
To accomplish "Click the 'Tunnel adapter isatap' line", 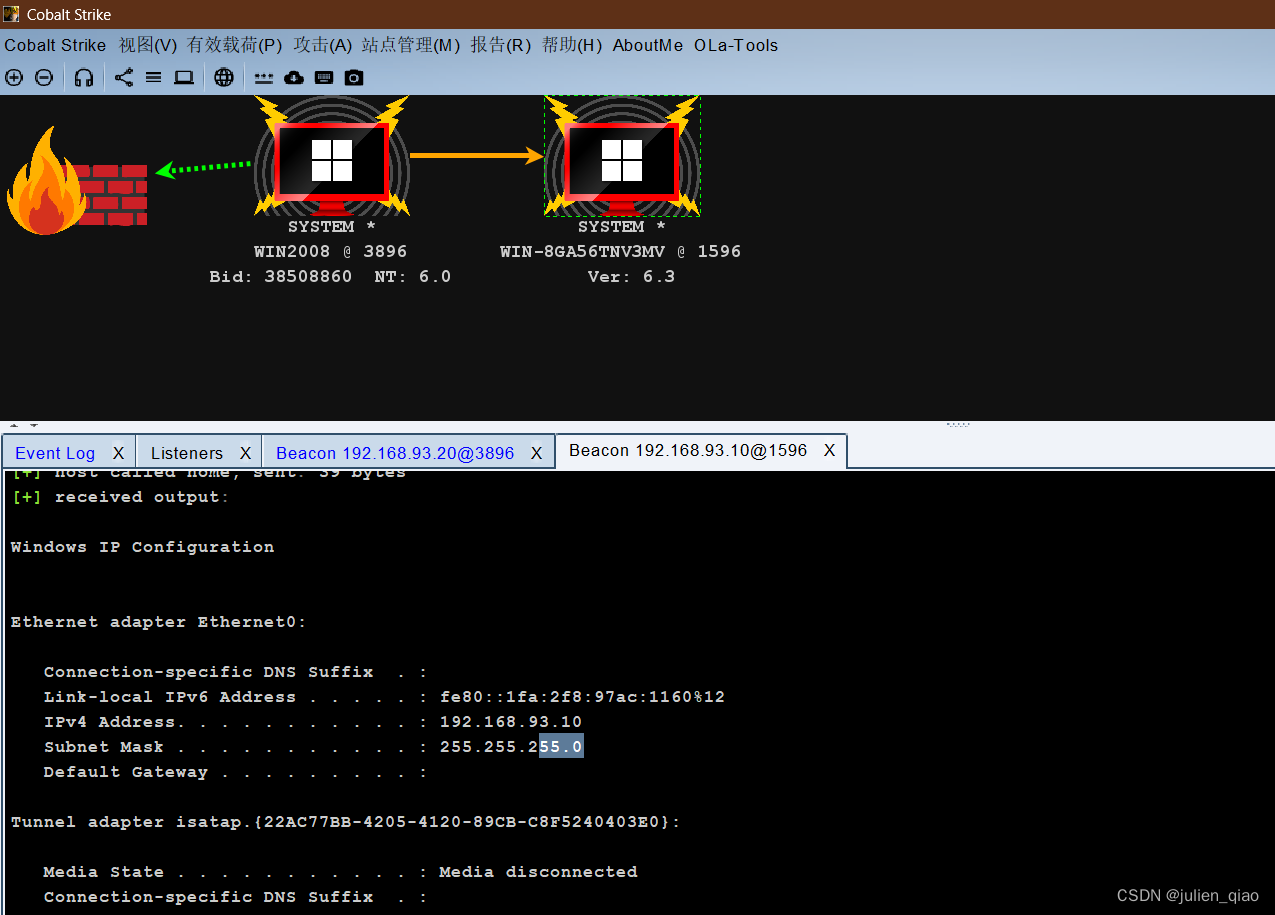I will point(346,822).
